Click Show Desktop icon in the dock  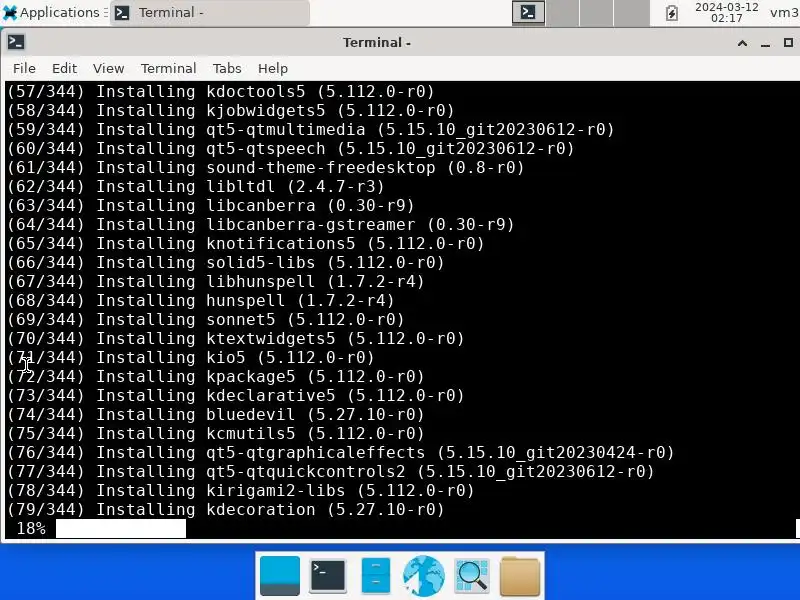[280, 576]
